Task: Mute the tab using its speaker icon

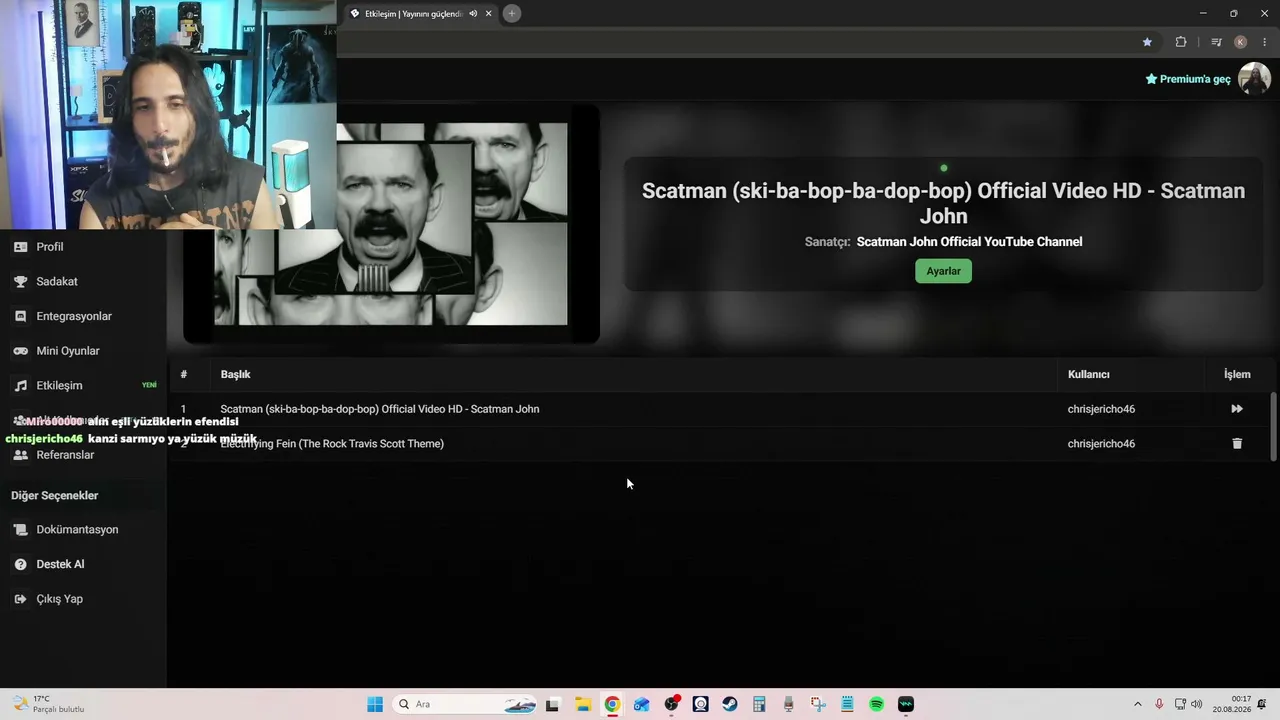Action: 473,14
